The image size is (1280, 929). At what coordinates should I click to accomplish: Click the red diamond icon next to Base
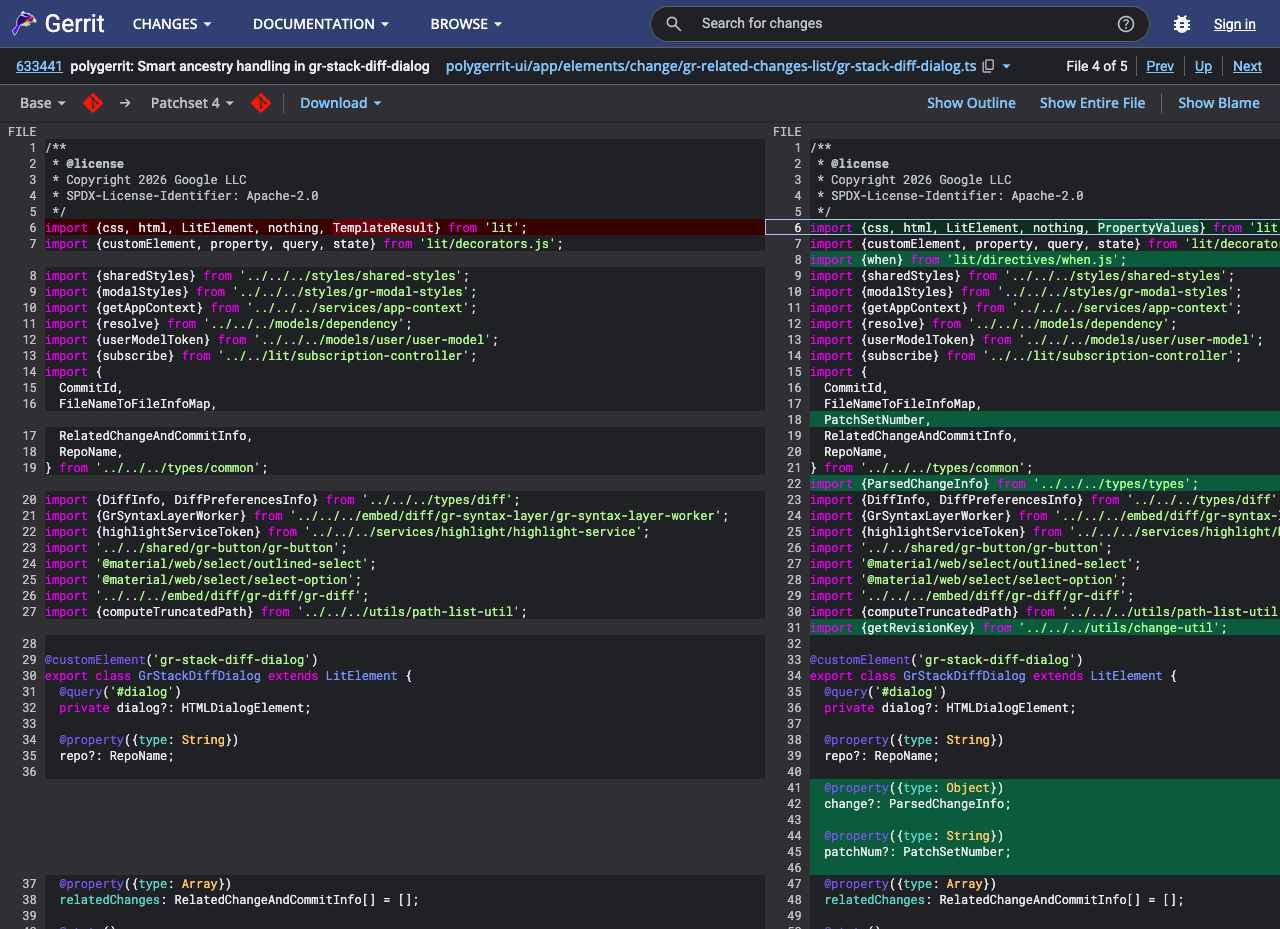[x=93, y=103]
